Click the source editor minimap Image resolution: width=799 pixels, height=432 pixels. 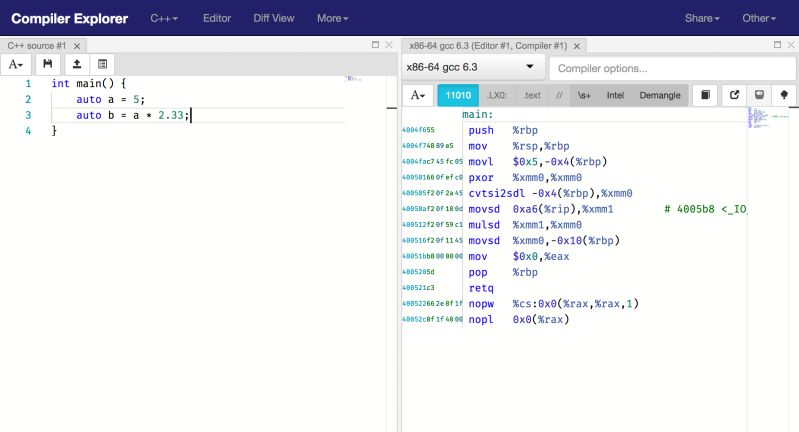click(x=353, y=78)
